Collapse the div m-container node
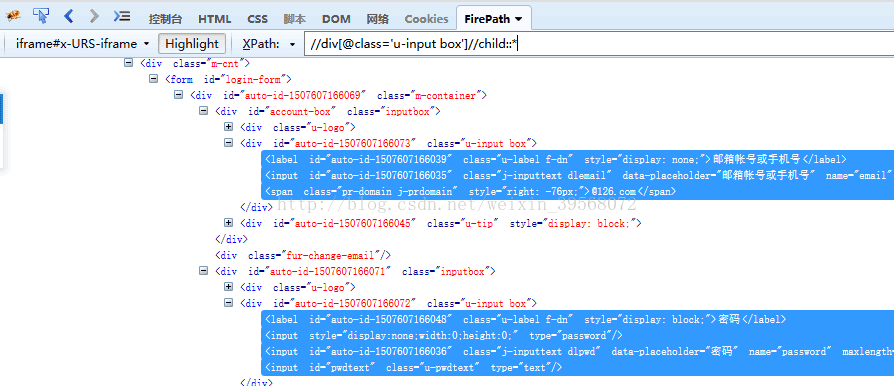Screen dimensions: 894x386 click(x=178, y=95)
